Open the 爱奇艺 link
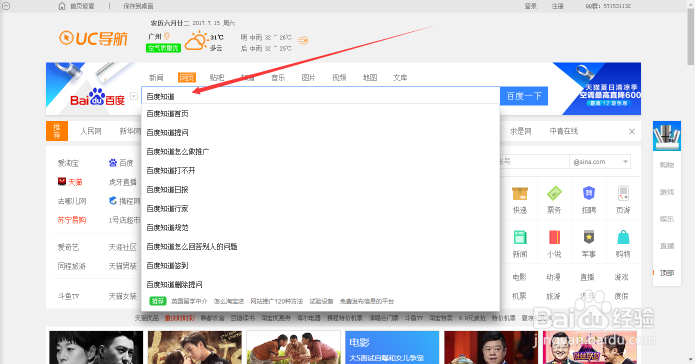 [68, 247]
